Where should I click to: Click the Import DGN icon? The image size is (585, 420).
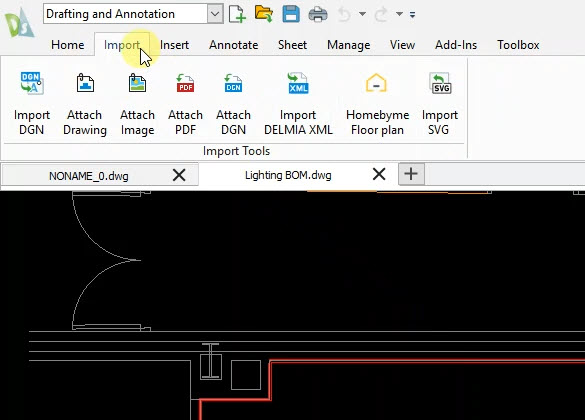coord(32,83)
